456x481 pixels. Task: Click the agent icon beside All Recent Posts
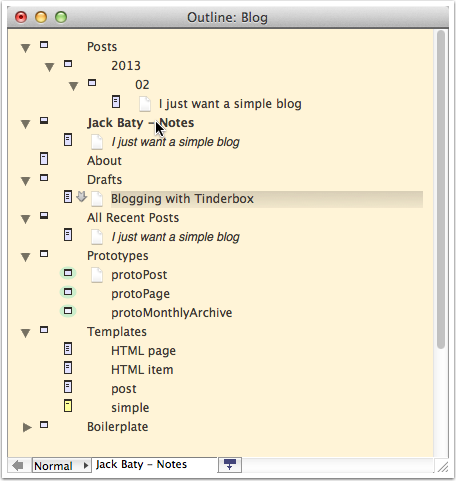point(44,215)
